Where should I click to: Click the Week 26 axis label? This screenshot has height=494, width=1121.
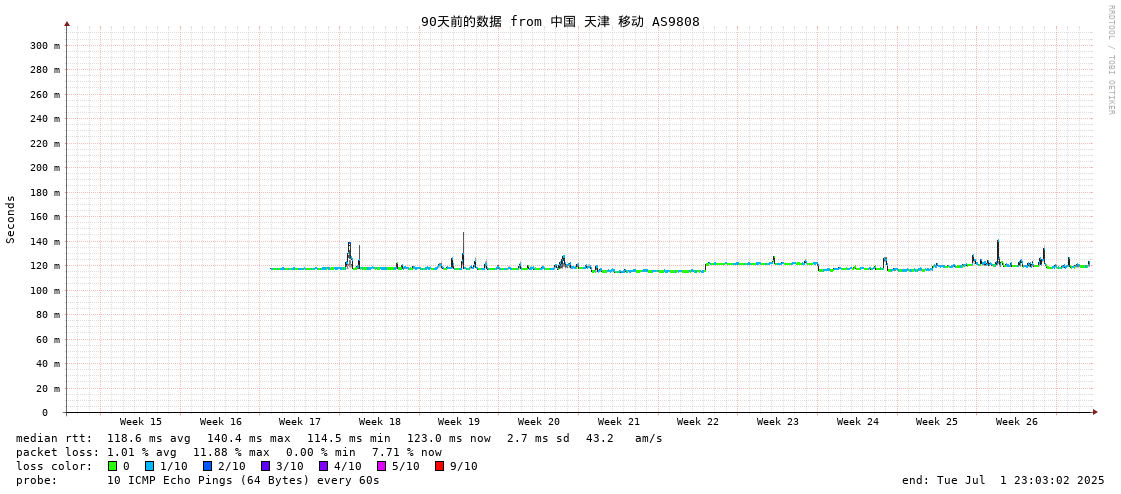point(1017,422)
